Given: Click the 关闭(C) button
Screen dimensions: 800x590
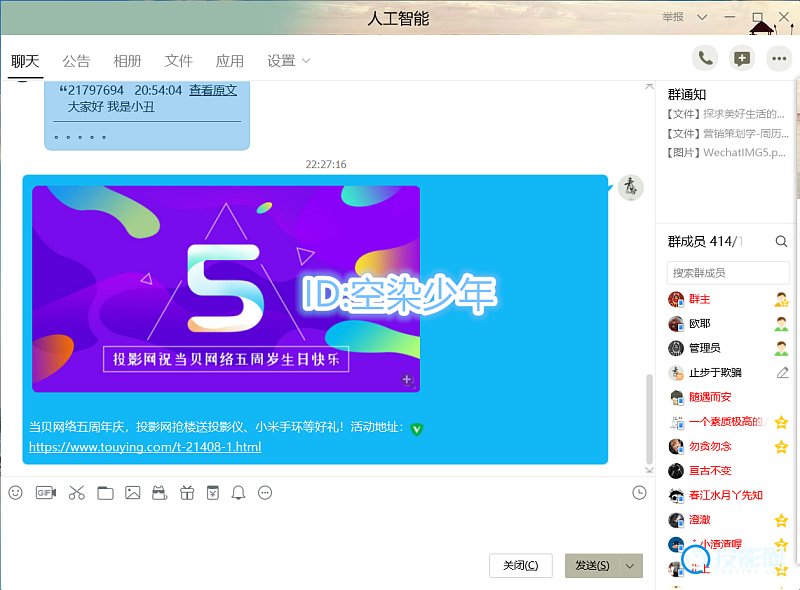Looking at the screenshot, I should pyautogui.click(x=520, y=566).
